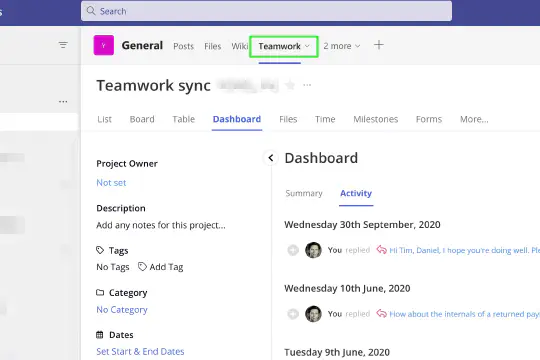Image resolution: width=540 pixels, height=360 pixels.
Task: Click the Teamwork sync project title
Action: point(153,85)
